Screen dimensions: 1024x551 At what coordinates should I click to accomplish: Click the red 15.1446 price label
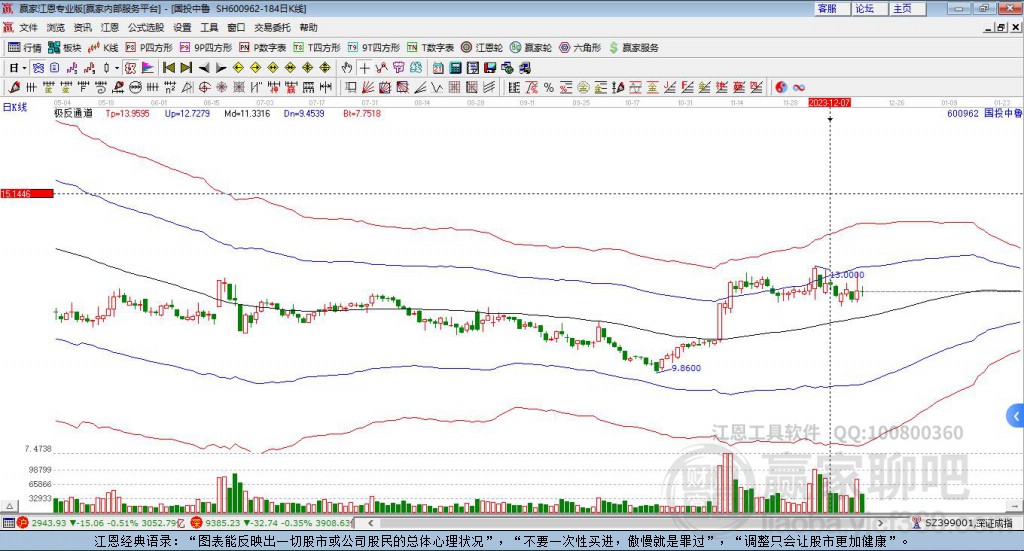27,193
